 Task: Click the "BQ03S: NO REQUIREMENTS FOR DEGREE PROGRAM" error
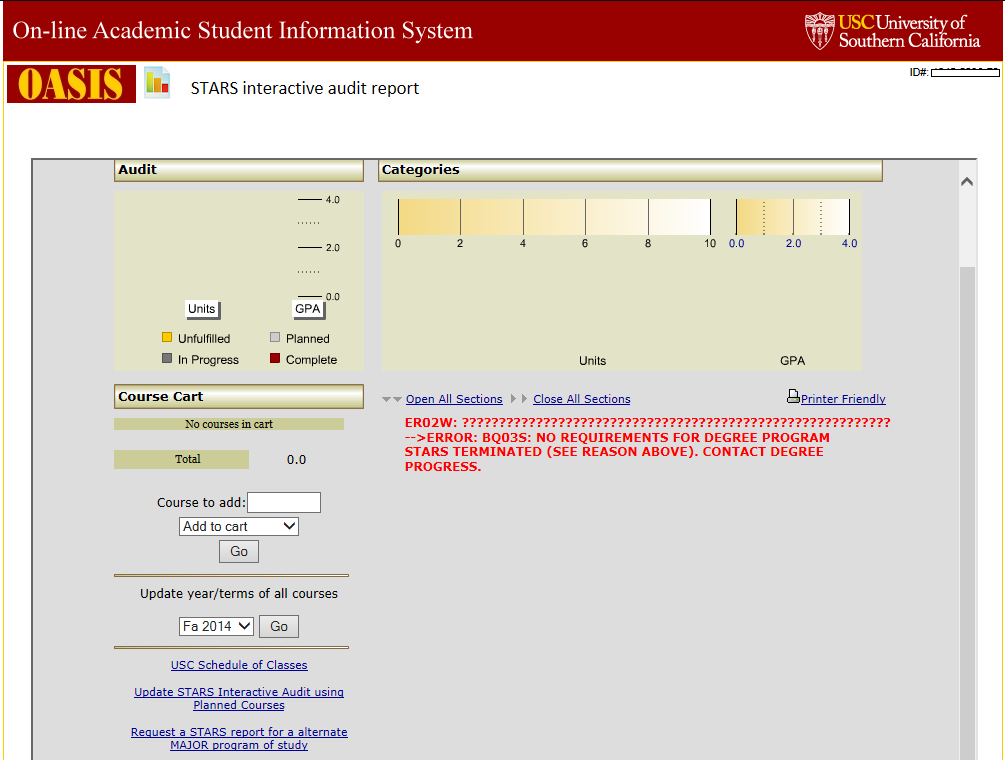pos(656,438)
